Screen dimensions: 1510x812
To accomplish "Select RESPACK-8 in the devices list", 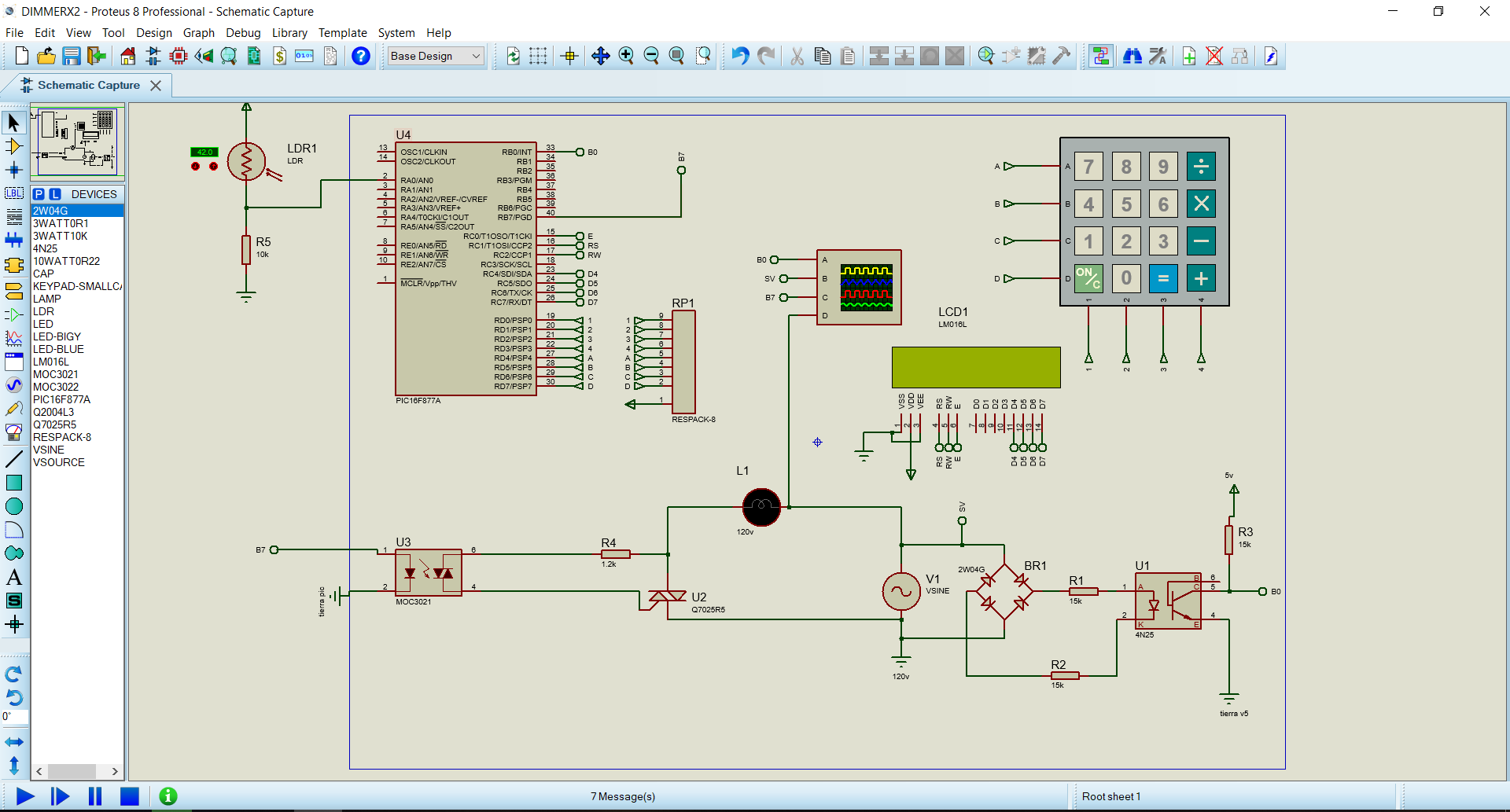I will [x=77, y=437].
